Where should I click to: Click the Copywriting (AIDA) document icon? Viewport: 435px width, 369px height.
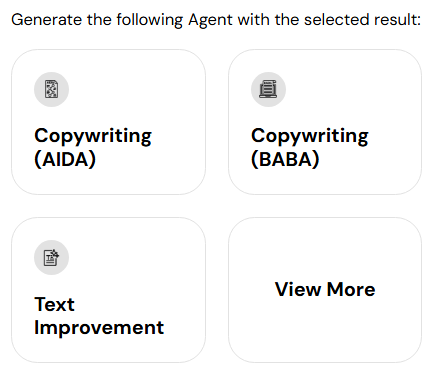click(51, 89)
